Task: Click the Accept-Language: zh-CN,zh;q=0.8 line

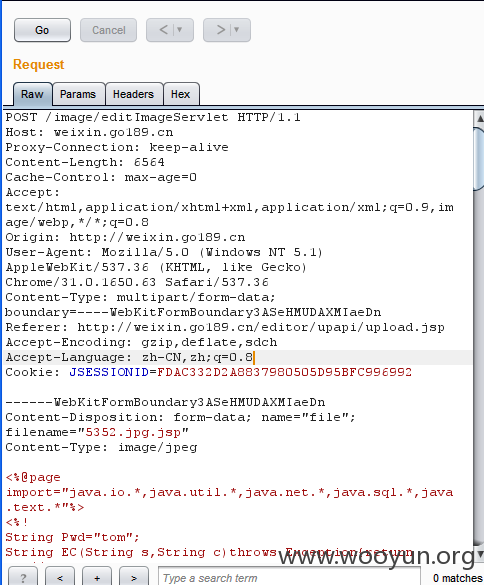Action: click(129, 357)
